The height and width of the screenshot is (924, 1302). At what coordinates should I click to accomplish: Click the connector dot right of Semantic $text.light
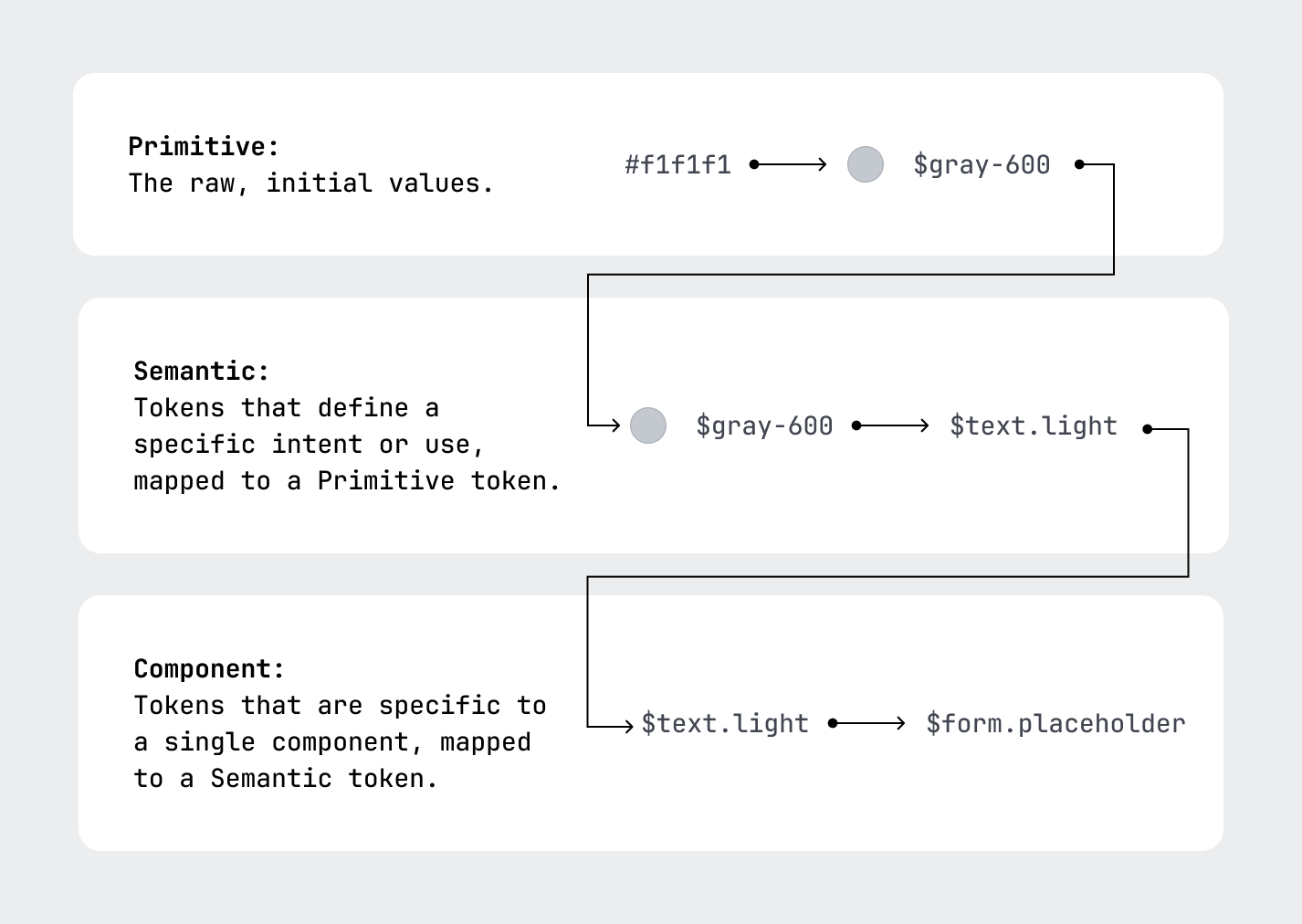click(1148, 428)
